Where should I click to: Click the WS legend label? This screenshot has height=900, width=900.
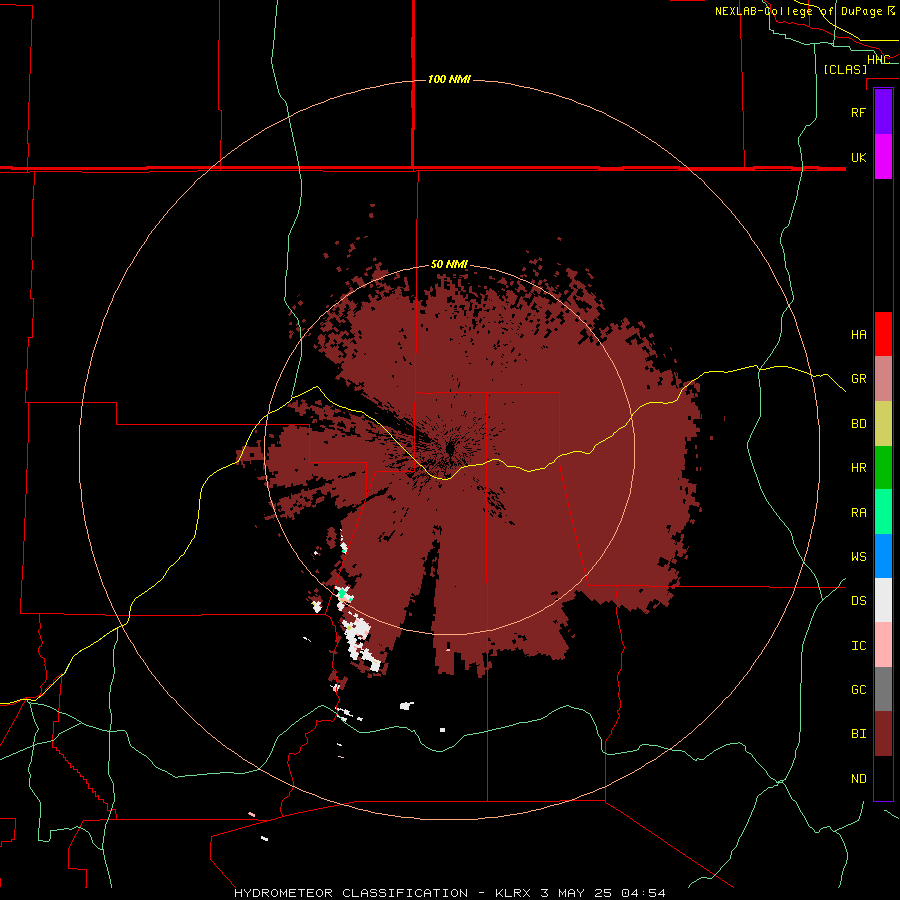(858, 557)
